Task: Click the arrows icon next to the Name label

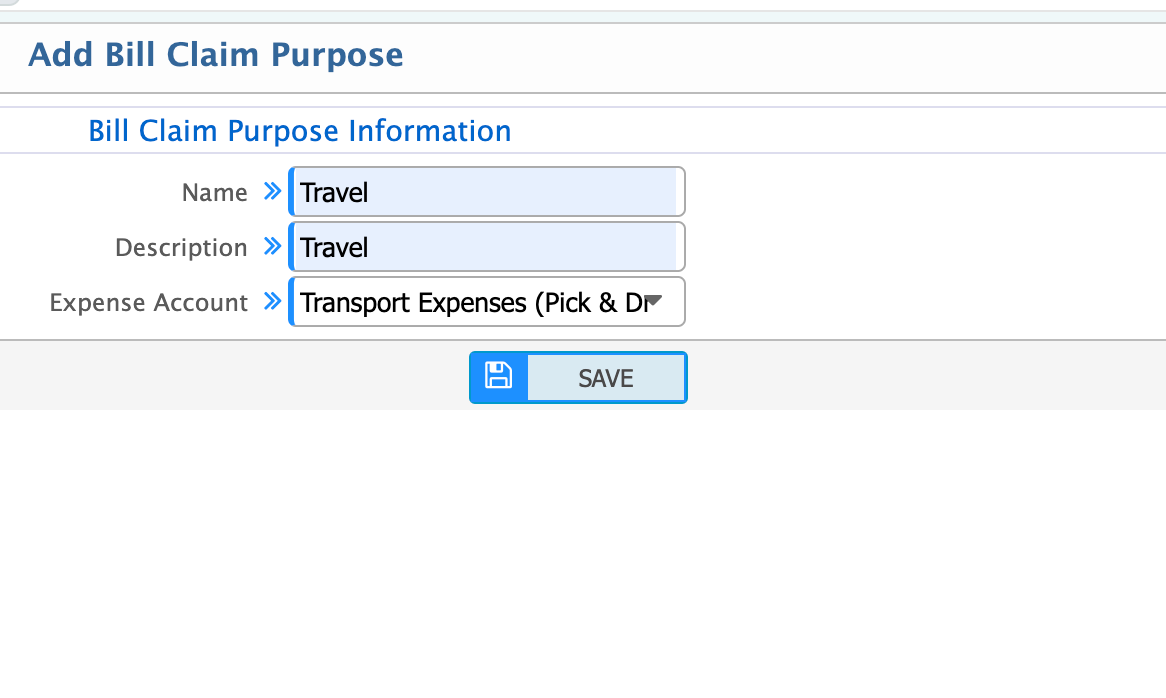Action: [272, 192]
